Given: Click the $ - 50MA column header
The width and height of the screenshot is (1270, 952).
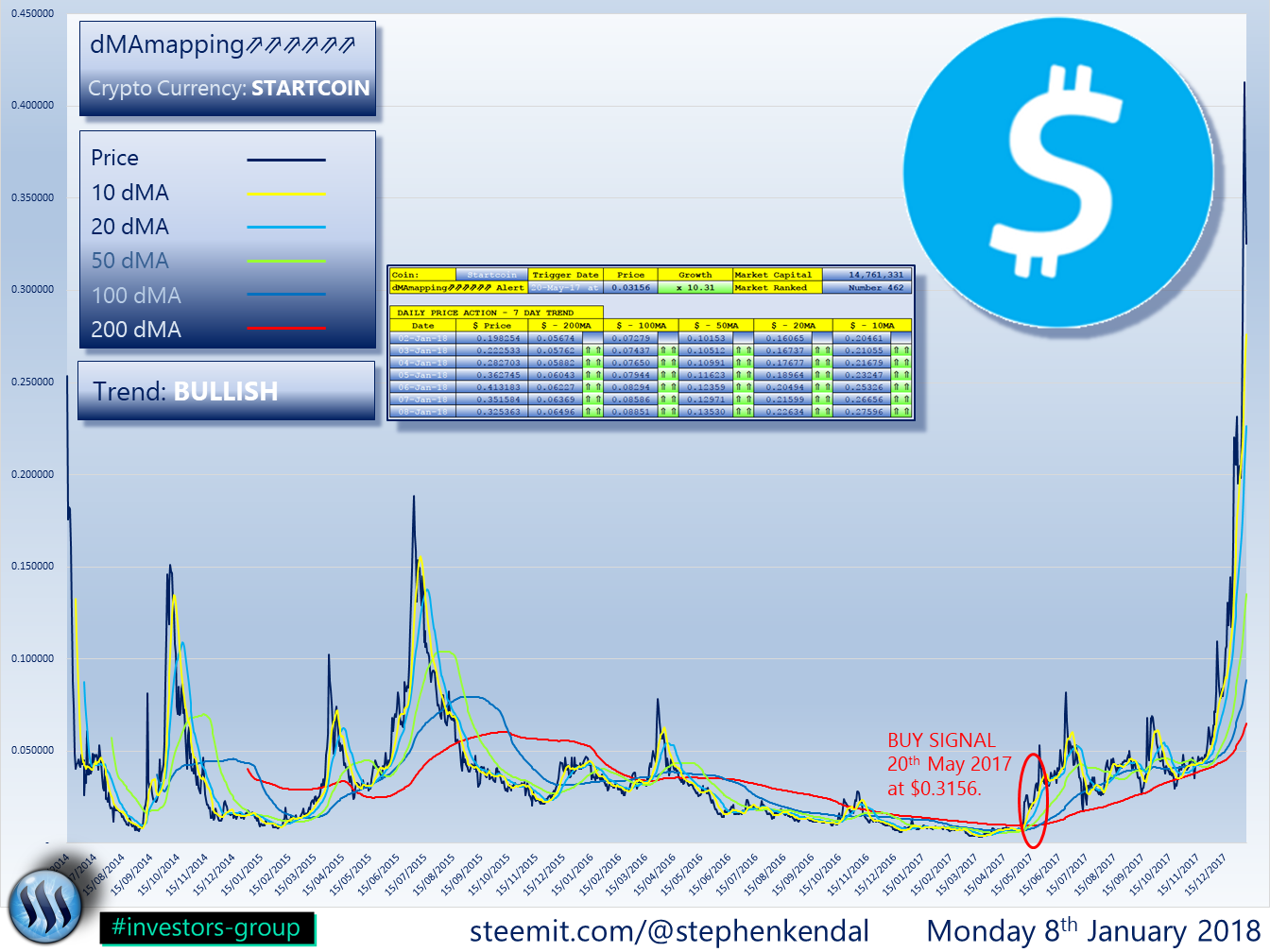Looking at the screenshot, I should (x=715, y=325).
